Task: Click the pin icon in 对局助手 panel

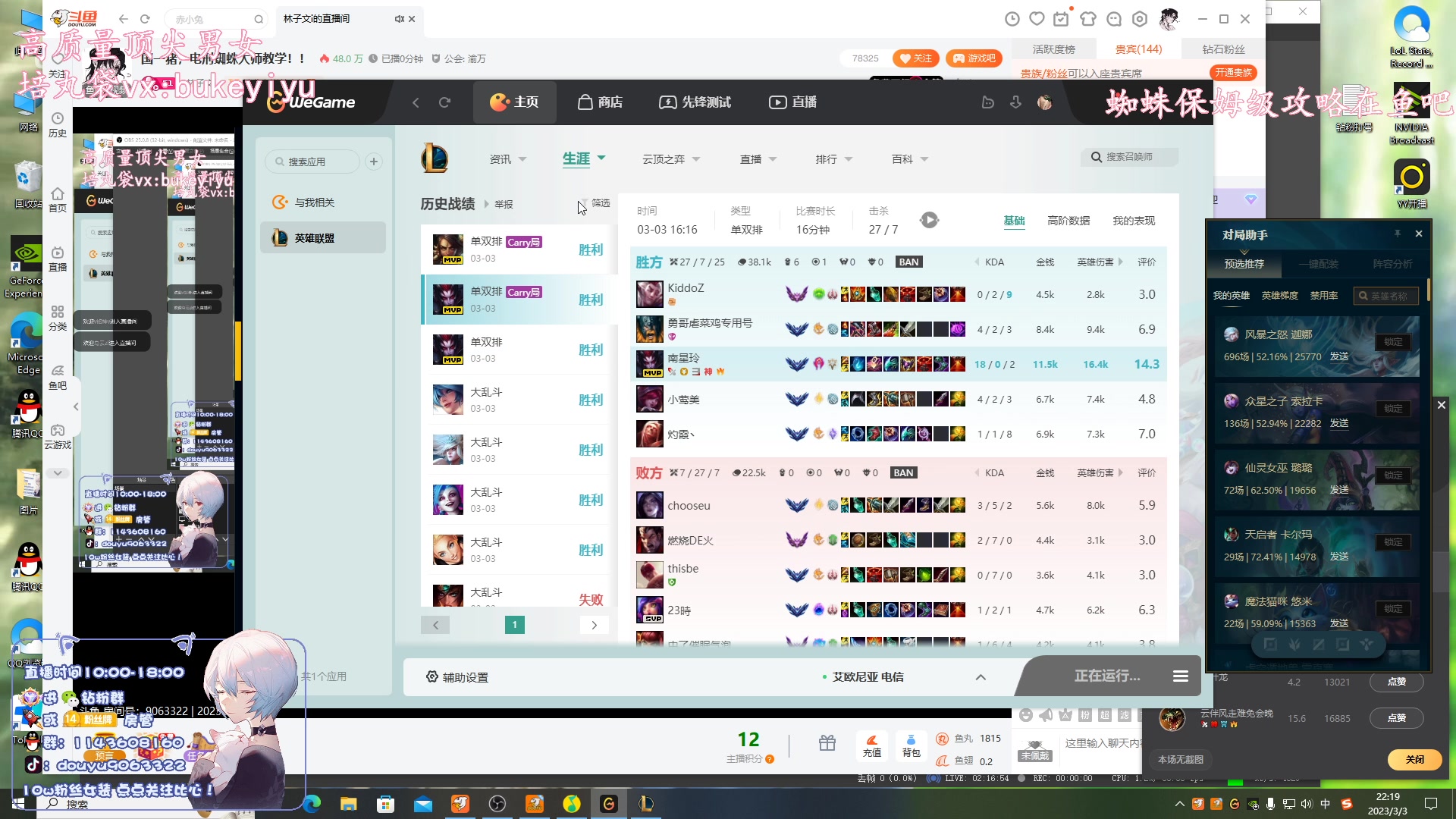Action: coord(1397,234)
